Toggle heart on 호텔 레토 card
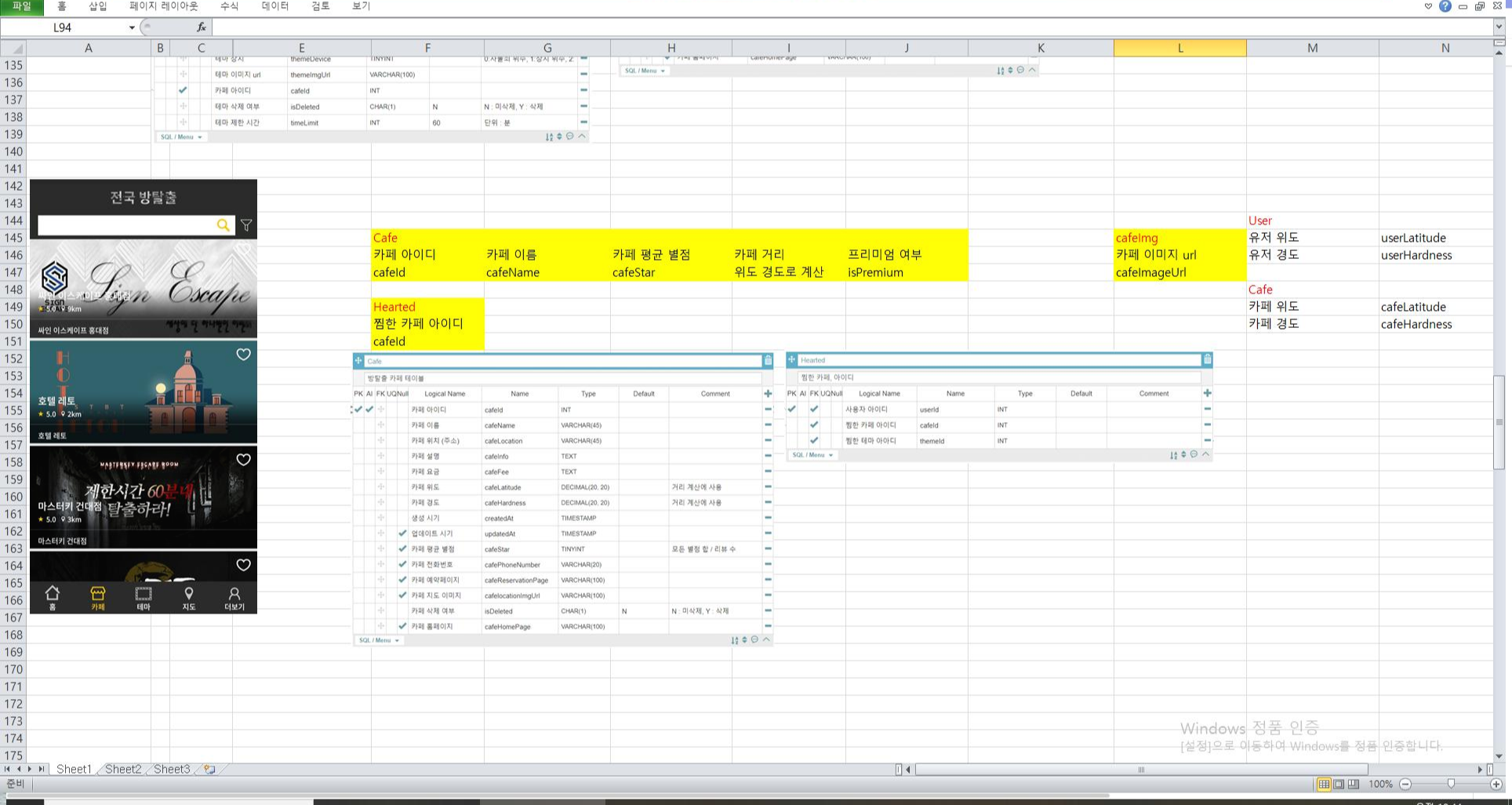Viewport: 1512px width, 805px height. coord(244,355)
